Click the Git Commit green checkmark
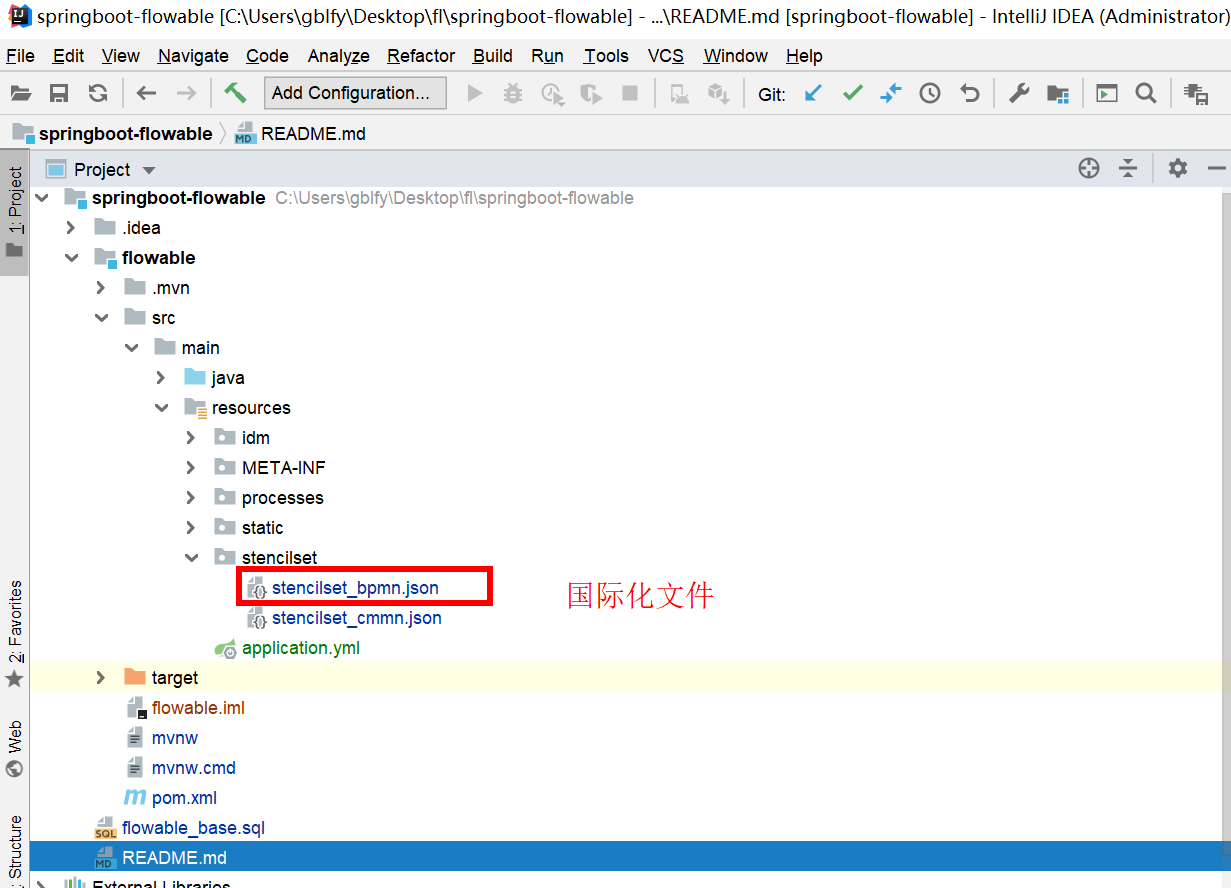 (x=852, y=93)
